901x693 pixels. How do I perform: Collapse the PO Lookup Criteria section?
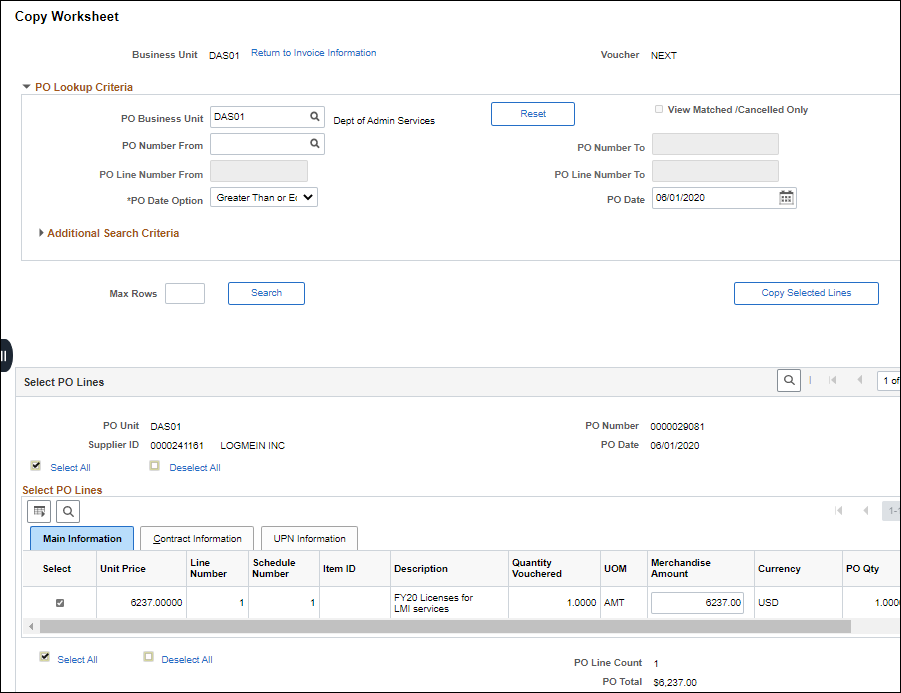point(27,87)
